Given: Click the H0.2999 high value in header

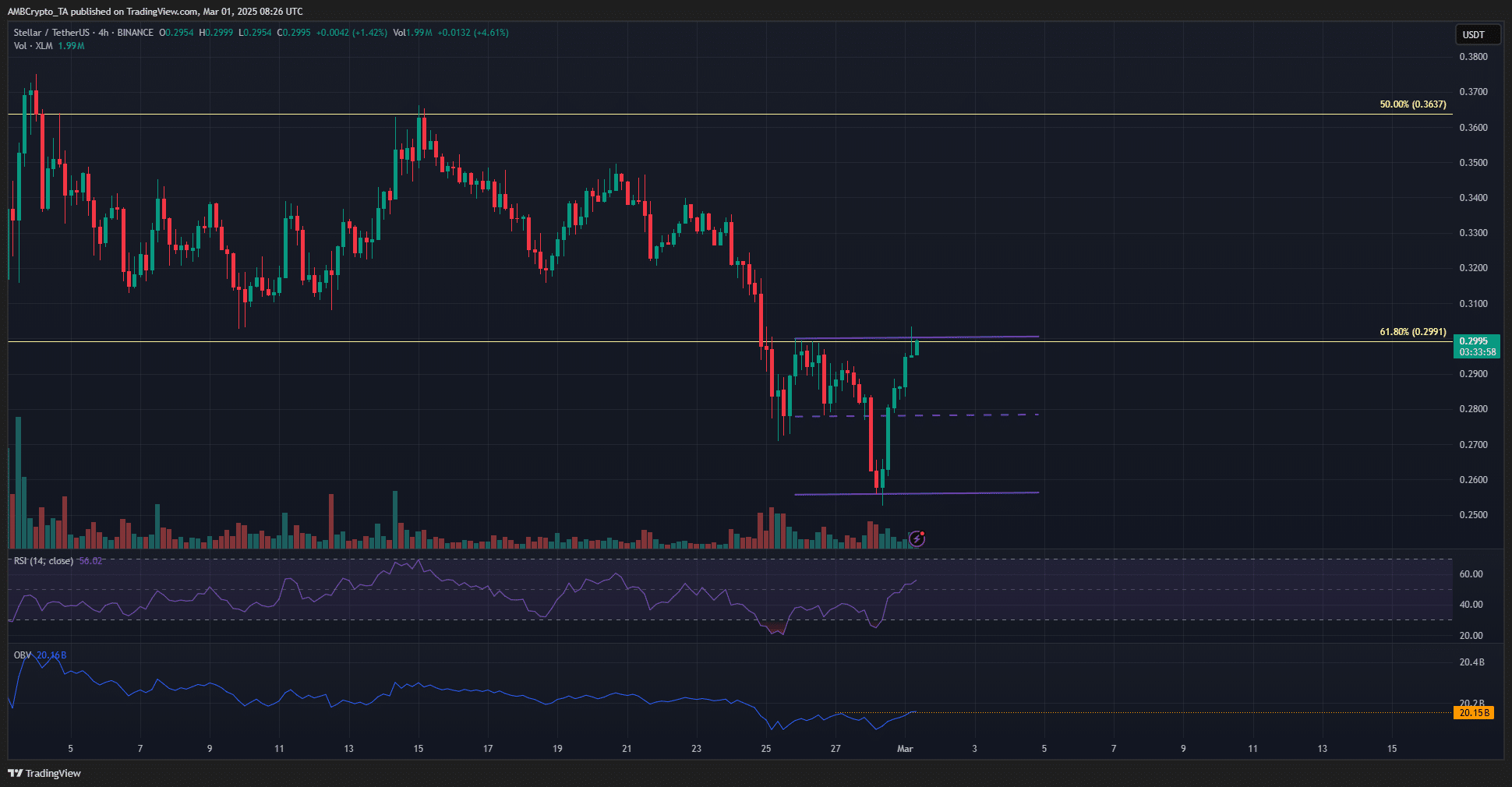Looking at the screenshot, I should click(216, 33).
